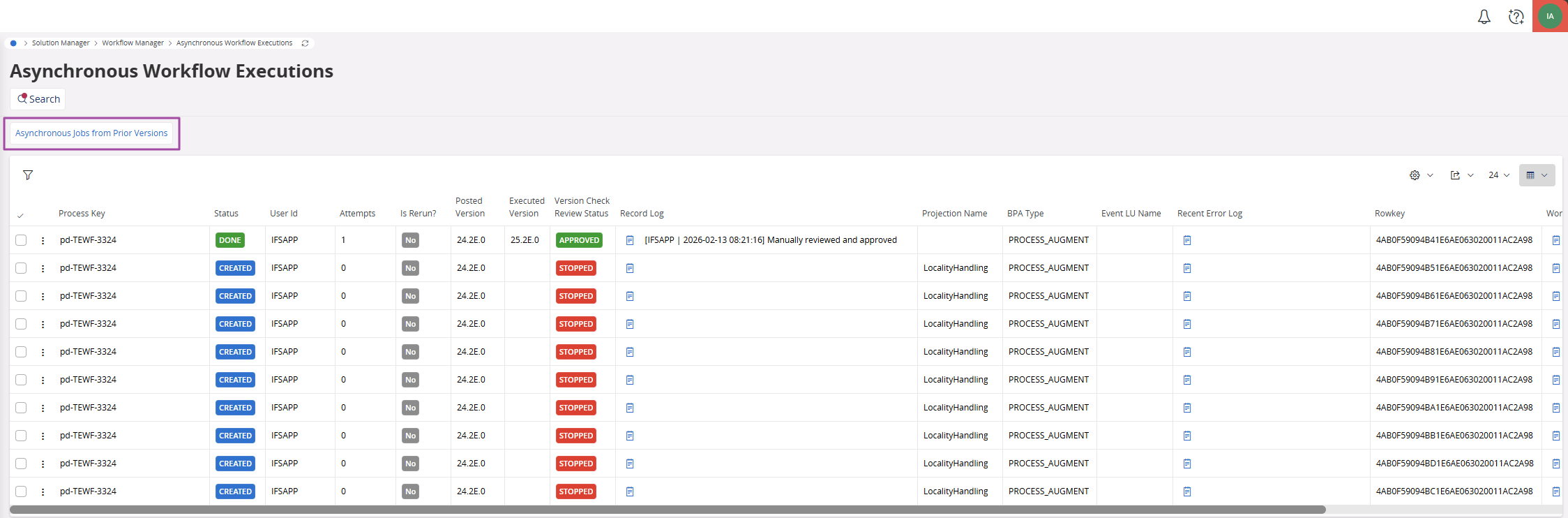The image size is (1568, 518).
Task: Click the horizontal scrollbar below the table
Action: [x=668, y=510]
